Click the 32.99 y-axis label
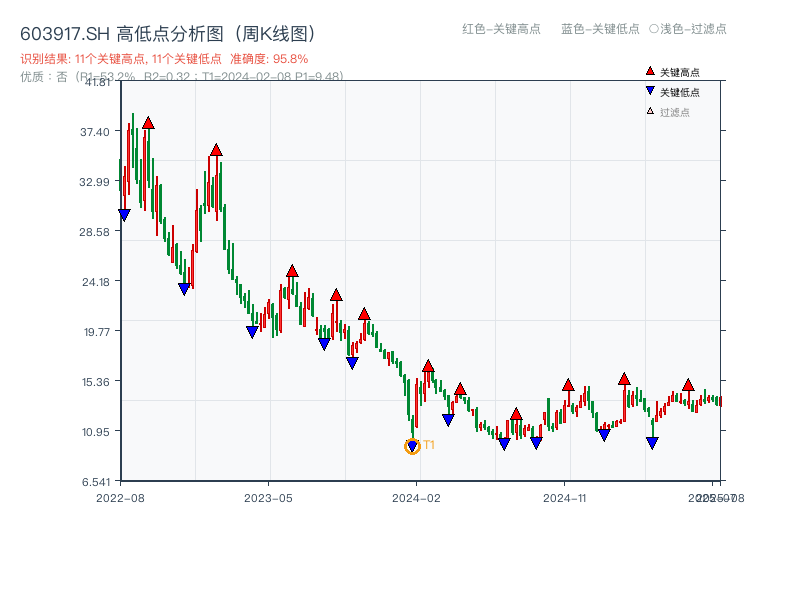Image resolution: width=800 pixels, height=600 pixels. pos(95,182)
